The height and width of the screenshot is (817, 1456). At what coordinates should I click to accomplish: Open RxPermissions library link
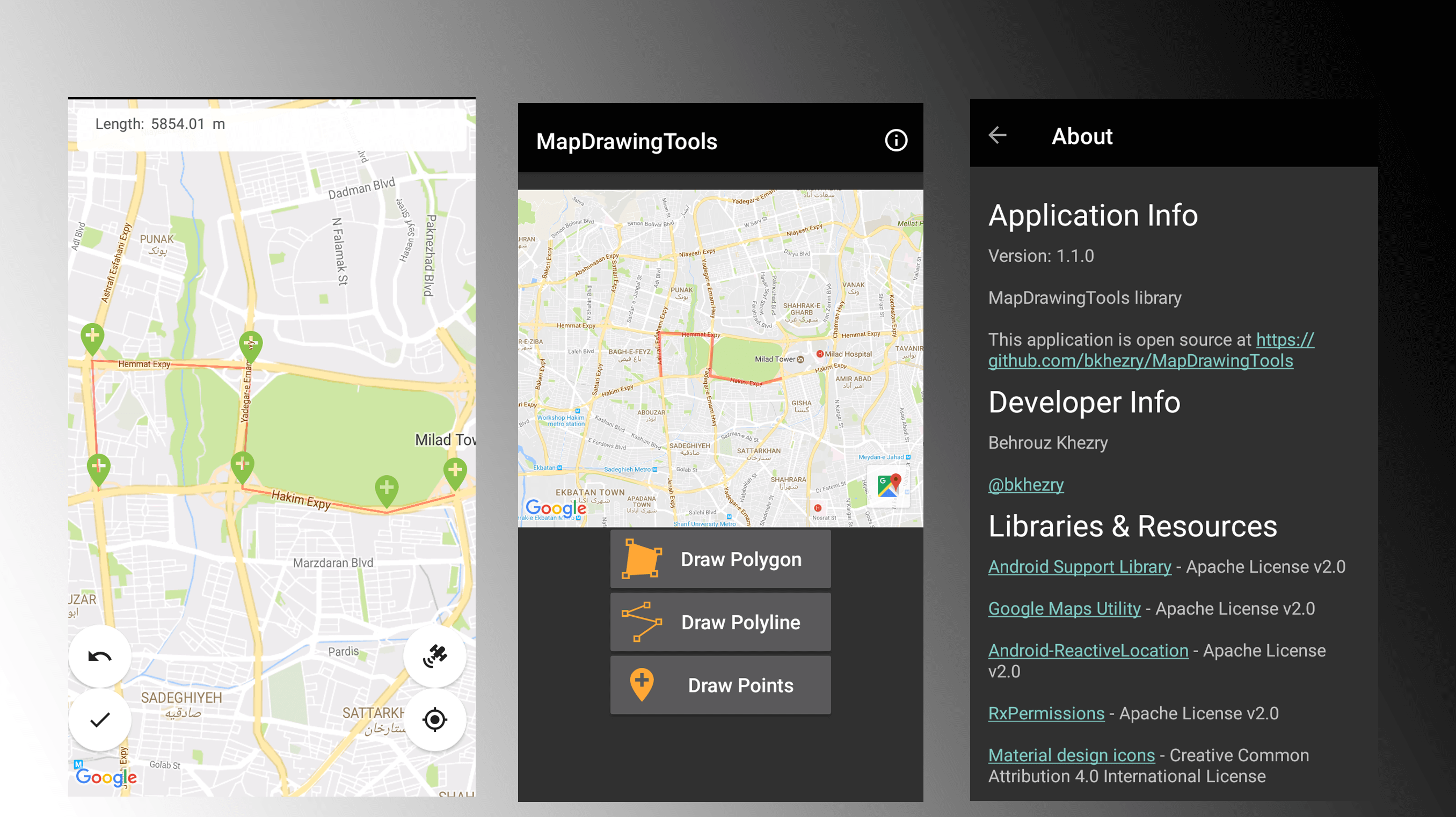pyautogui.click(x=1046, y=713)
